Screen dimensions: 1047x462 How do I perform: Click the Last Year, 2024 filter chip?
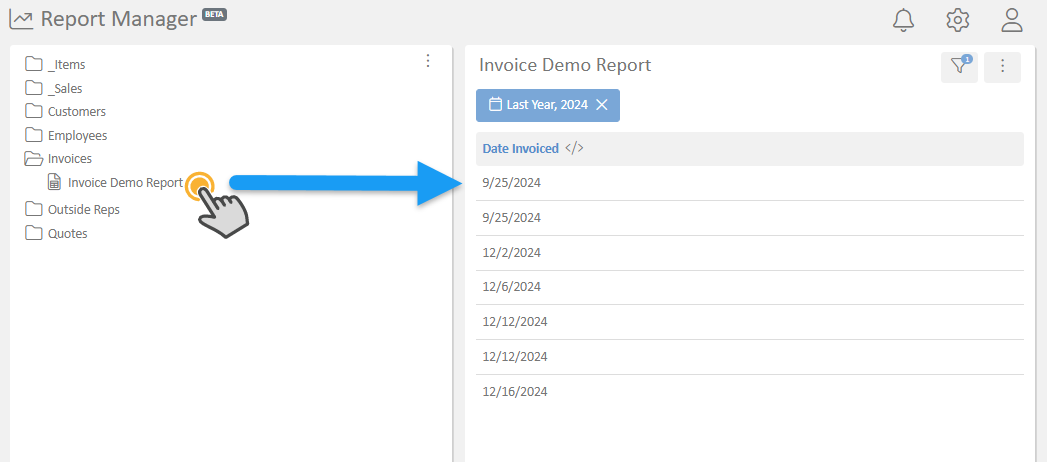544,105
